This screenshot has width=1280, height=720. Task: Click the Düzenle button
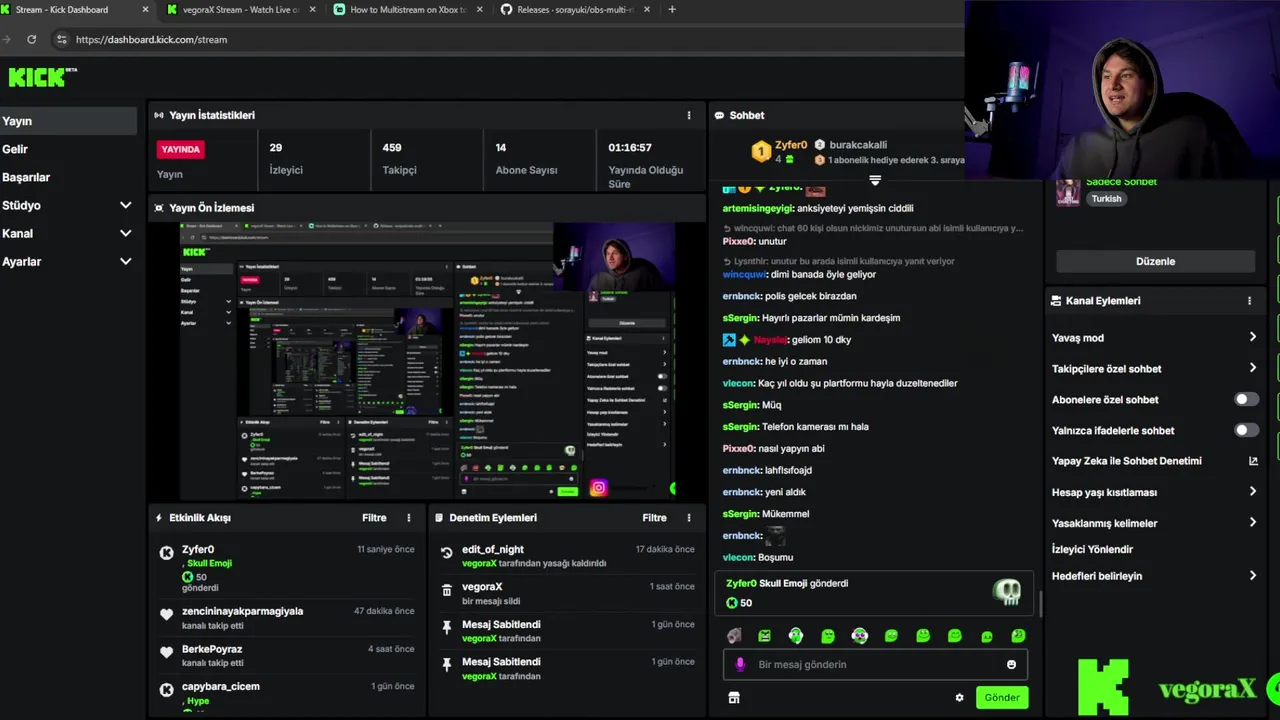pyautogui.click(x=1155, y=261)
